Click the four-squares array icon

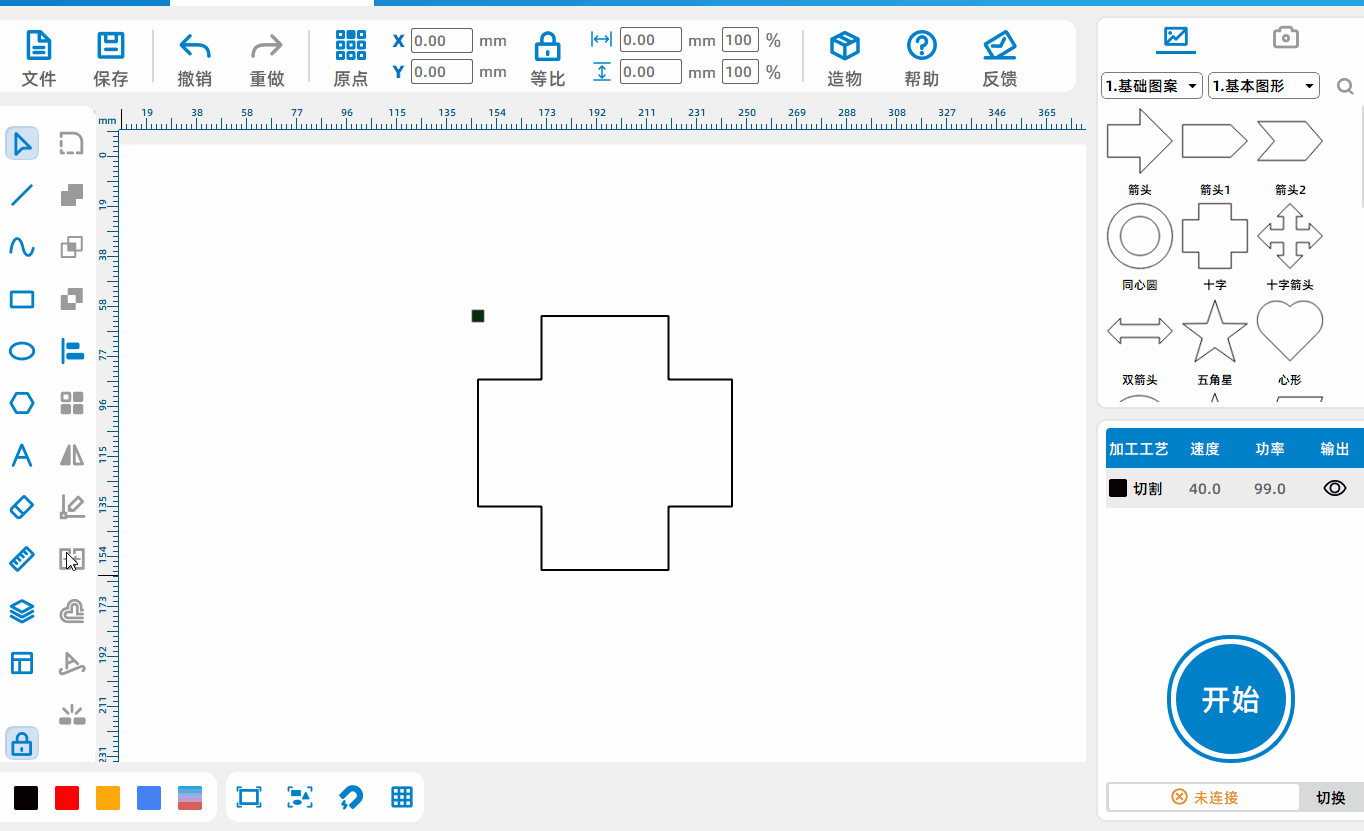click(71, 403)
